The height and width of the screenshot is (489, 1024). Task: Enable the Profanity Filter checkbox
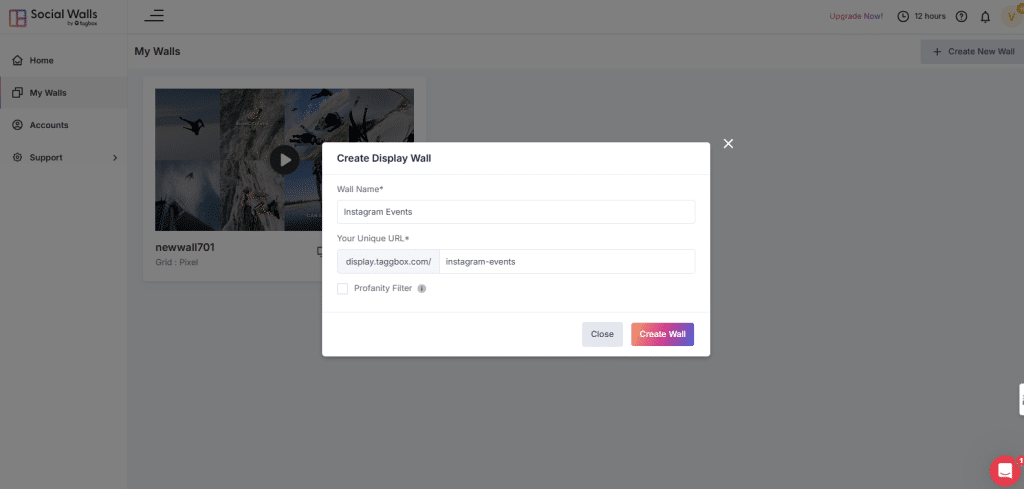click(x=342, y=289)
